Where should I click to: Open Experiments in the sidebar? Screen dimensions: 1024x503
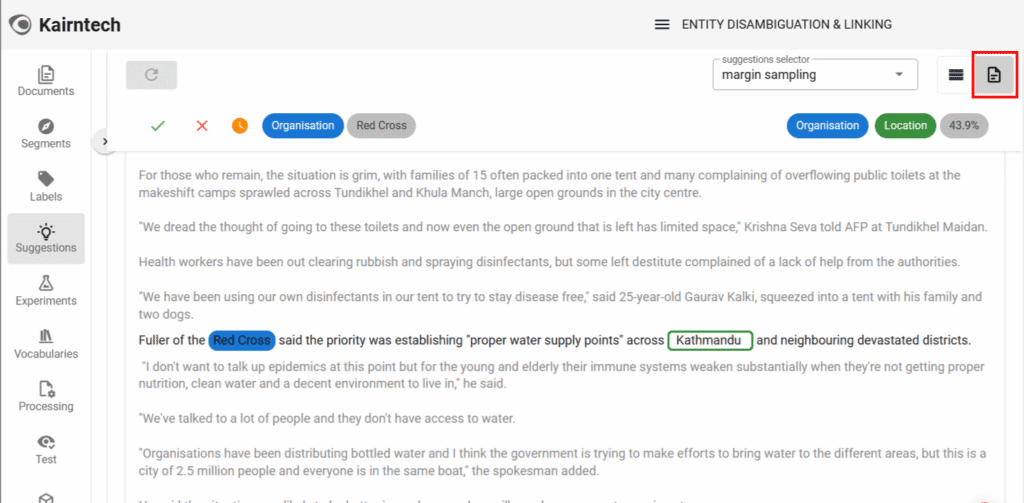(x=46, y=291)
